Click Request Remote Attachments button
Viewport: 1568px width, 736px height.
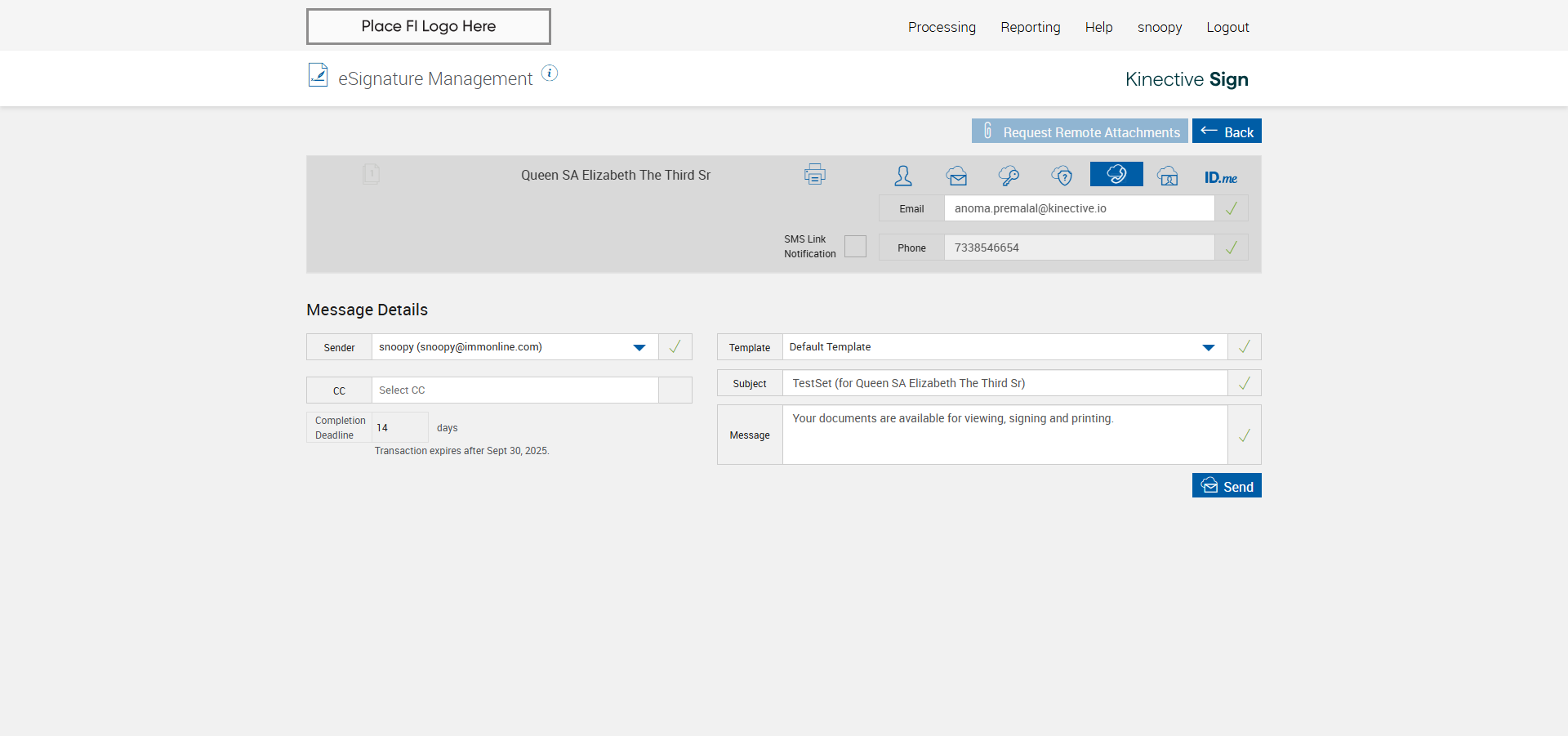1079,132
